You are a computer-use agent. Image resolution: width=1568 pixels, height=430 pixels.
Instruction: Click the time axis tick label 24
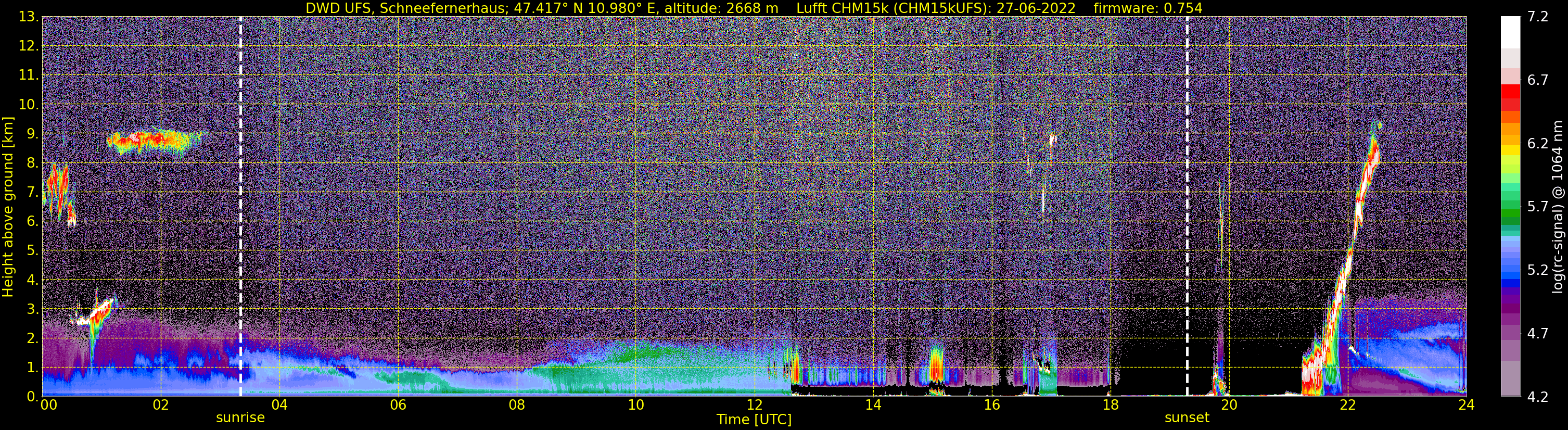click(x=1467, y=405)
